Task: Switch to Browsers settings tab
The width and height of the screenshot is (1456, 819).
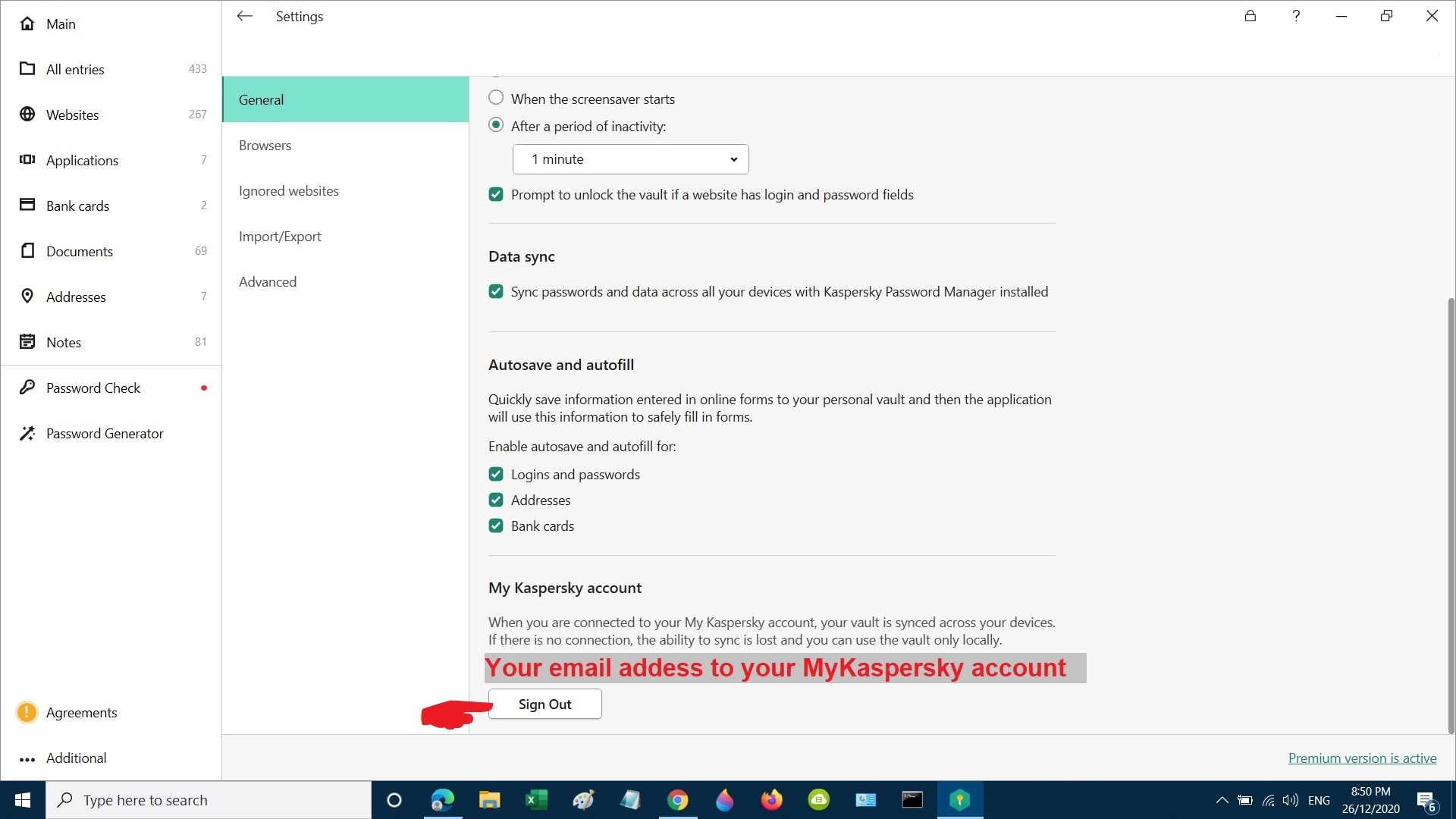Action: coord(265,145)
